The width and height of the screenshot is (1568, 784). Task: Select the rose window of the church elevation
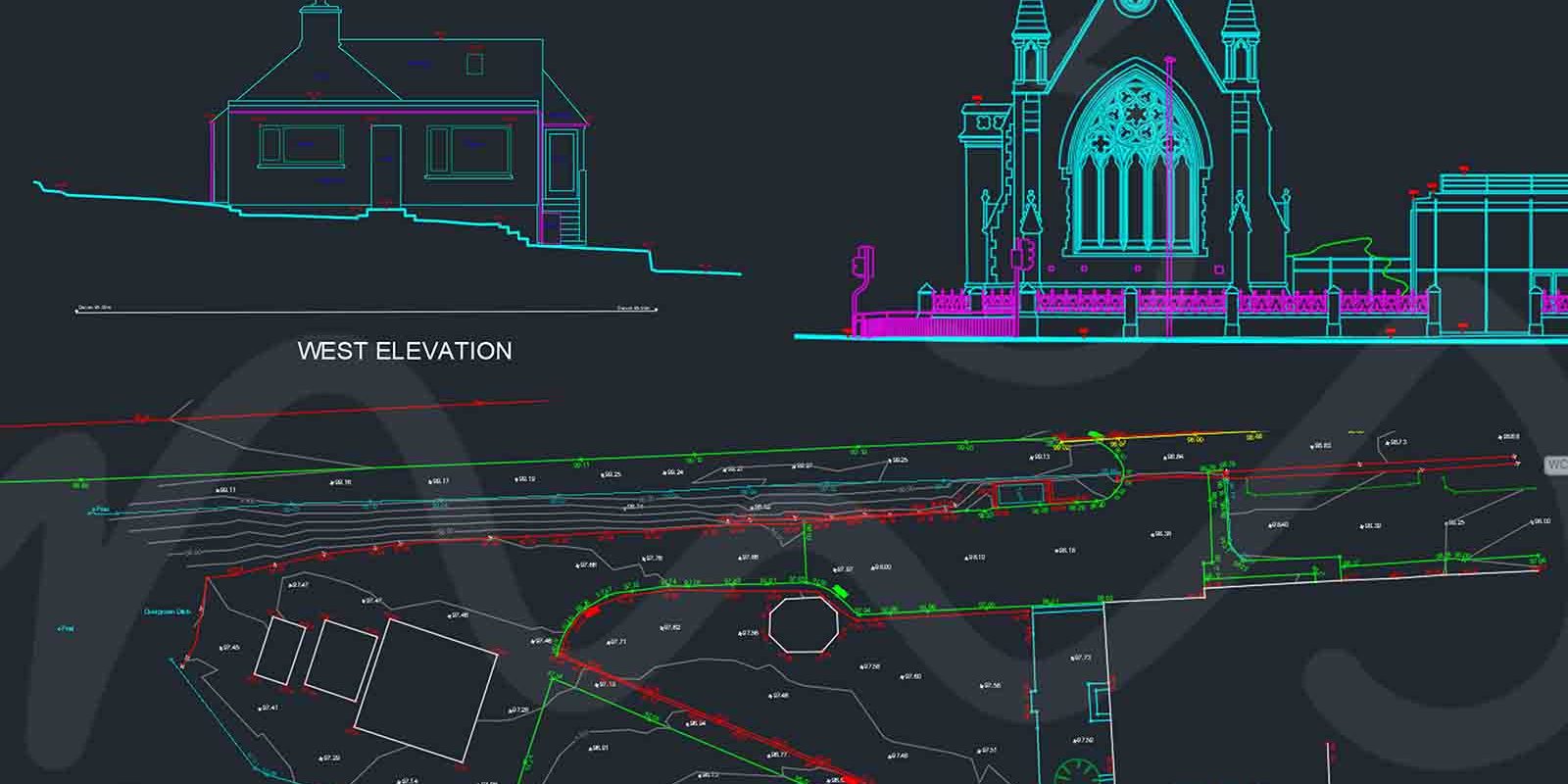(x=1135, y=113)
